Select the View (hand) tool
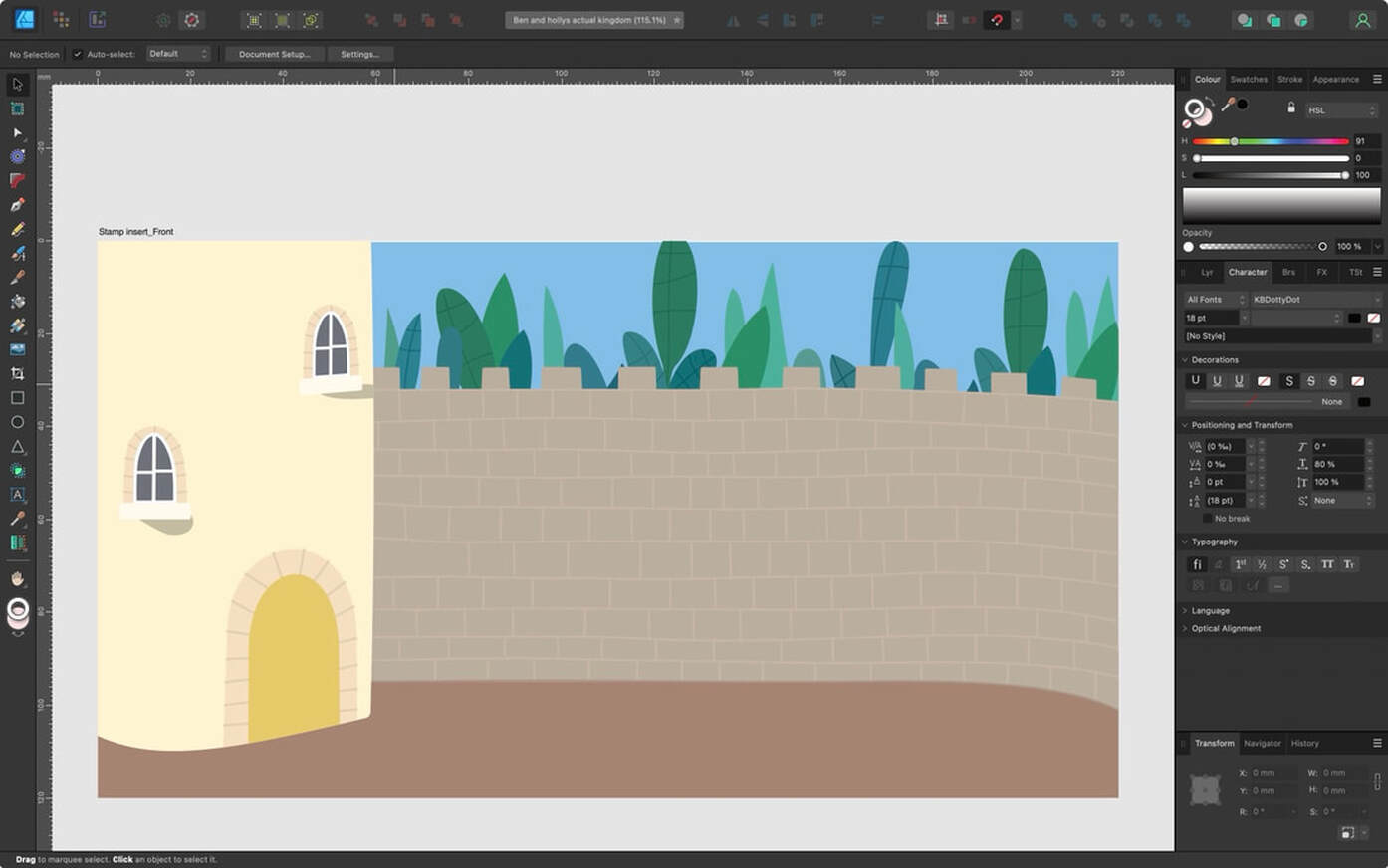The width and height of the screenshot is (1388, 868). coord(17,578)
